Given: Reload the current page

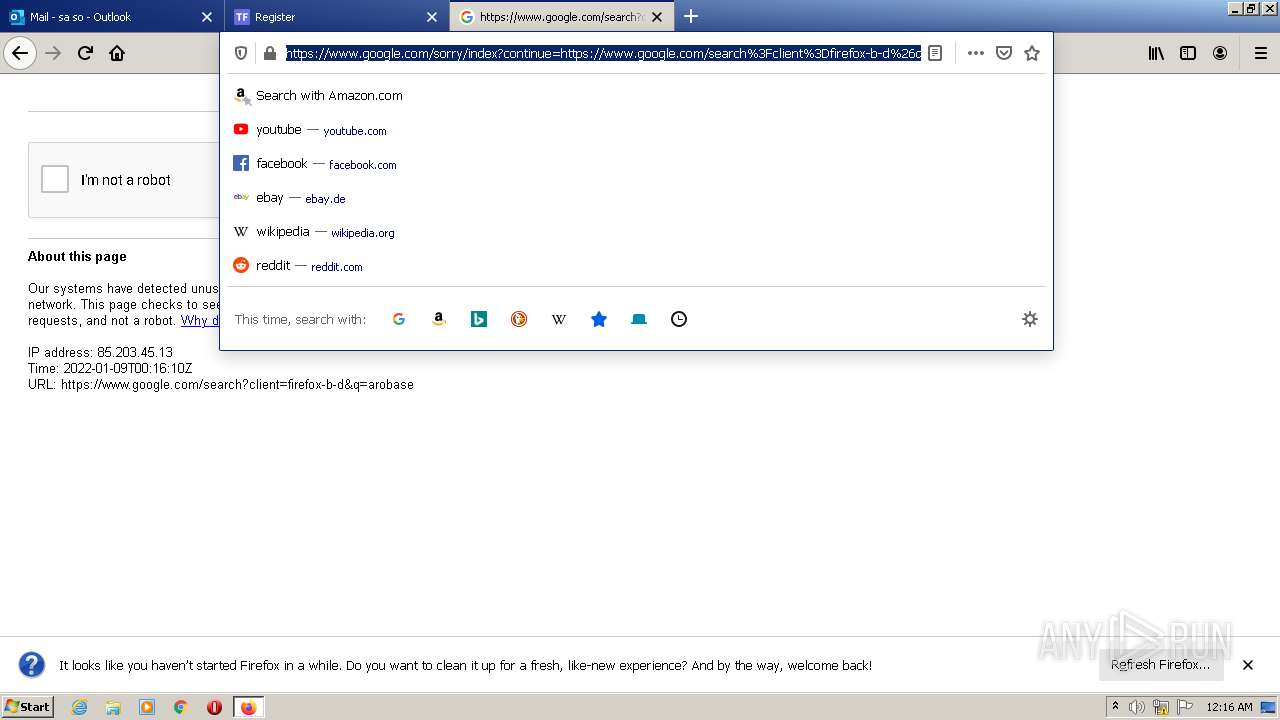Looking at the screenshot, I should click(x=86, y=53).
